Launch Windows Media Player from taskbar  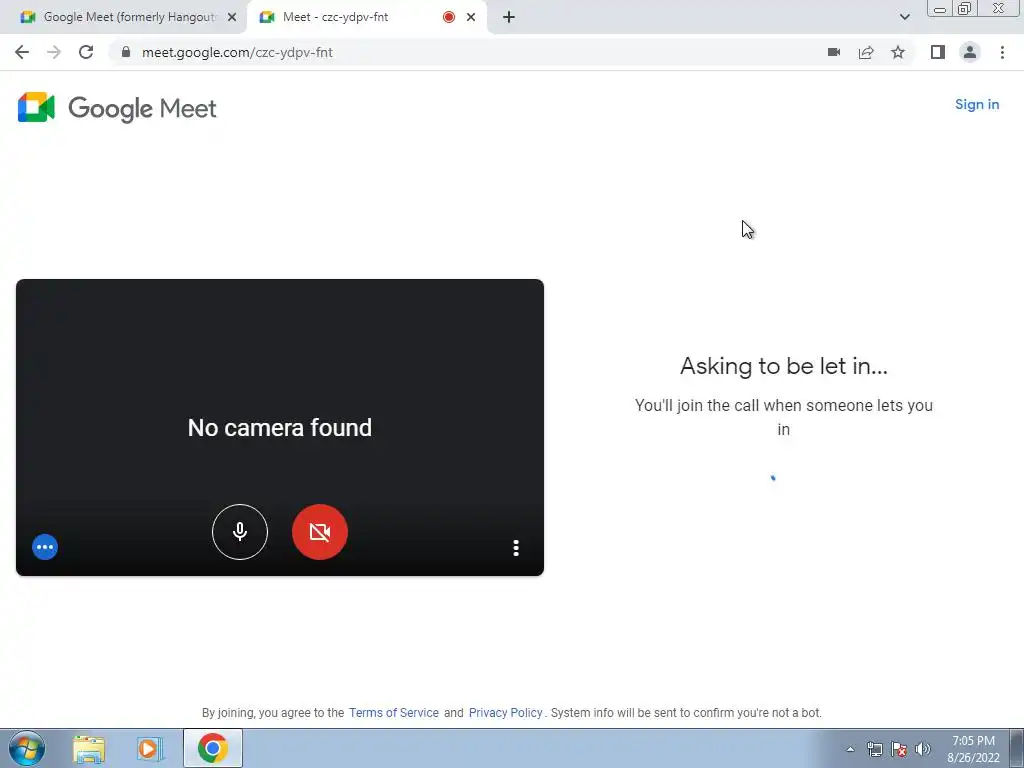150,749
